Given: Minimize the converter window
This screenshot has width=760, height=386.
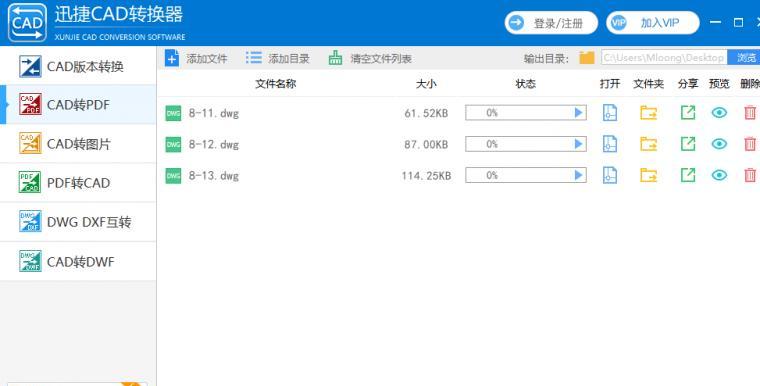Looking at the screenshot, I should coord(715,22).
